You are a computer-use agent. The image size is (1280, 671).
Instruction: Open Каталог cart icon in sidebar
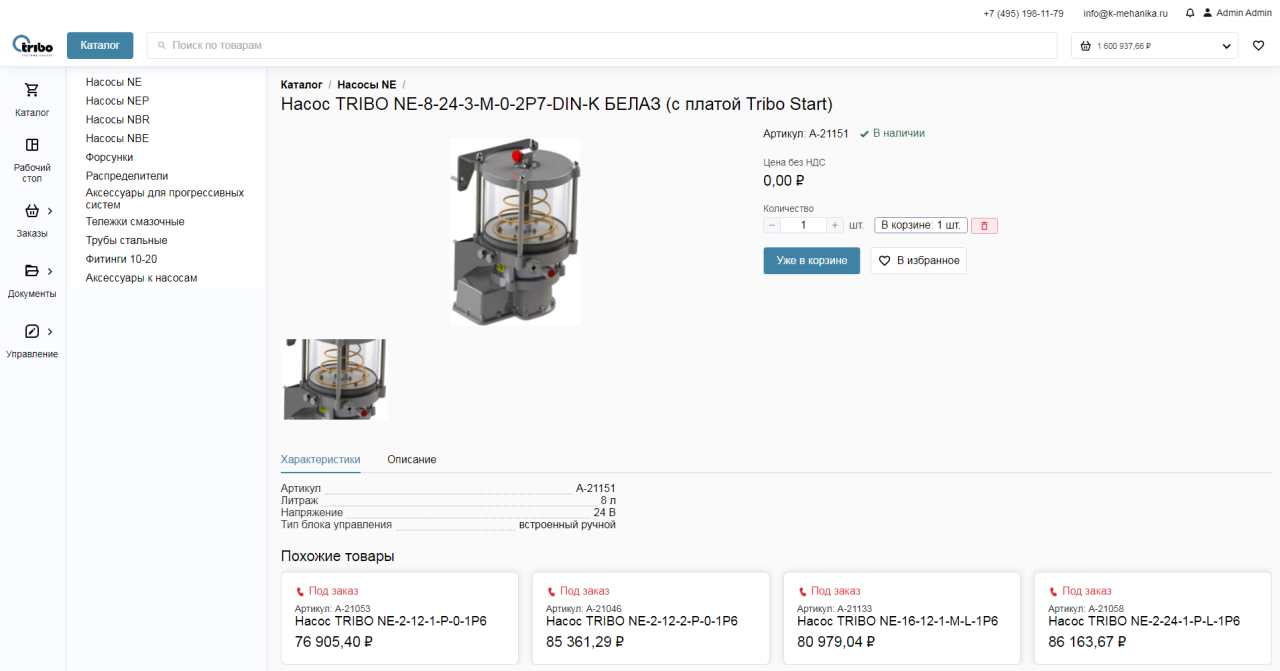32,90
